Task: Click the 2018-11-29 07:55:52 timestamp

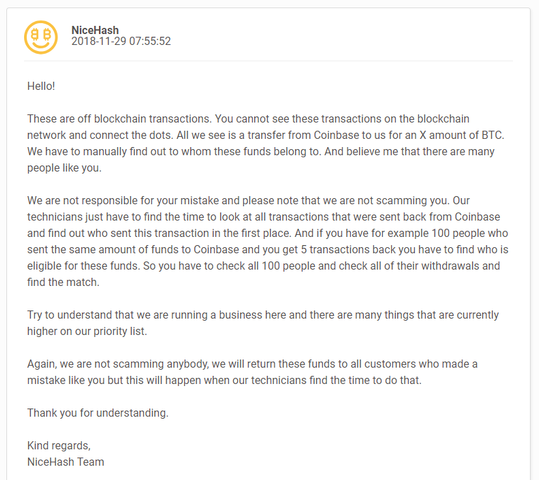Action: click(121, 41)
